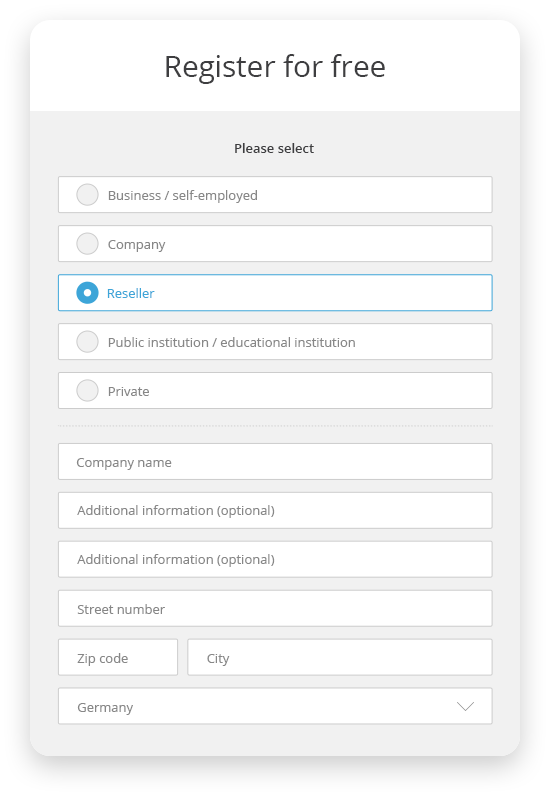Image resolution: width=550 pixels, height=796 pixels.
Task: Click "Public institution / educational institution" label text
Action: pyautogui.click(x=232, y=343)
